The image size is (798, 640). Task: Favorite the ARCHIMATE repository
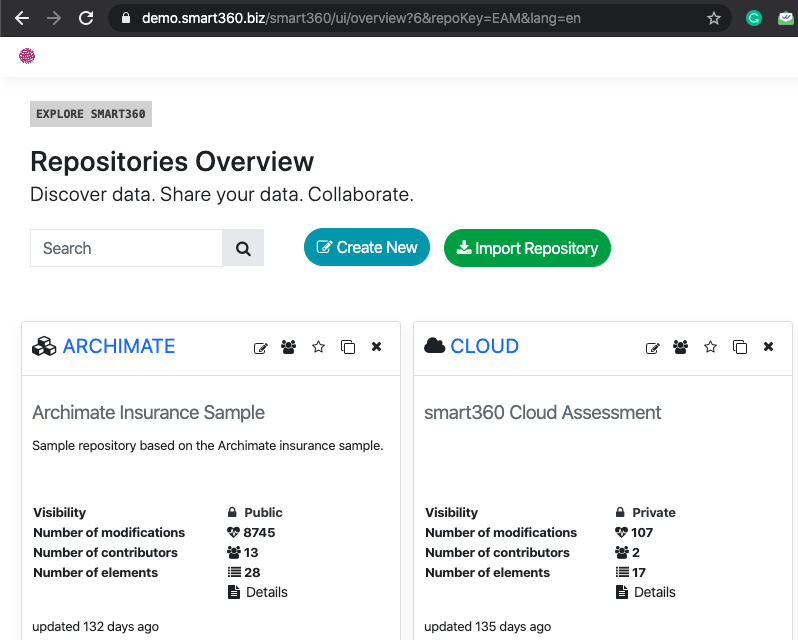click(x=319, y=347)
